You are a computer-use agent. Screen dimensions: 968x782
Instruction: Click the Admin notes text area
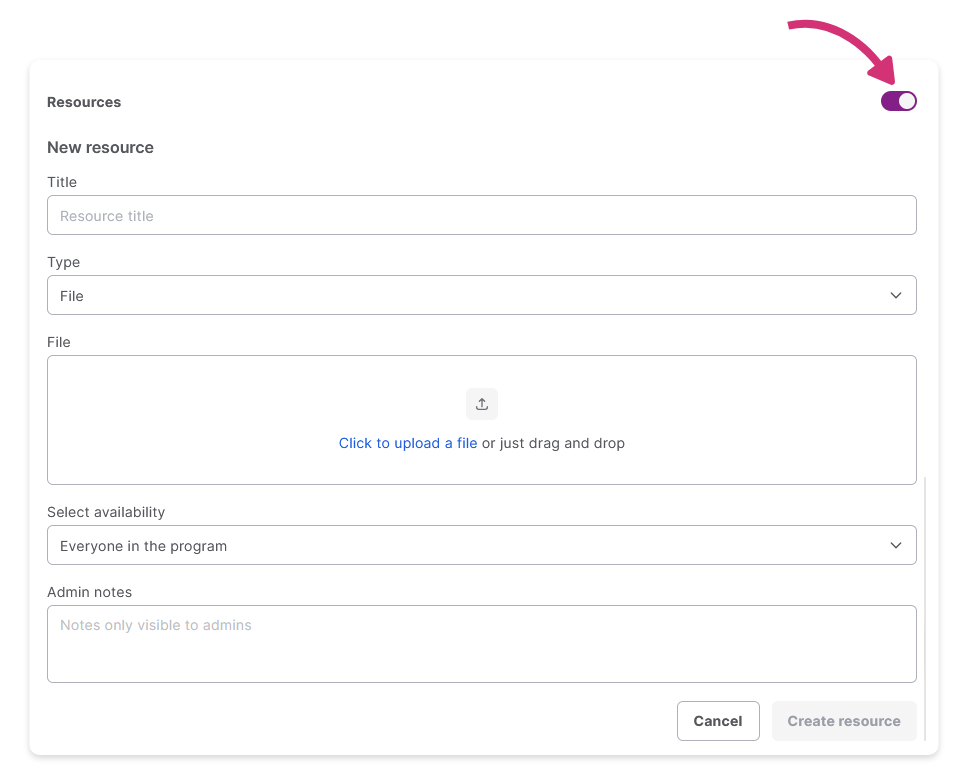tap(482, 644)
